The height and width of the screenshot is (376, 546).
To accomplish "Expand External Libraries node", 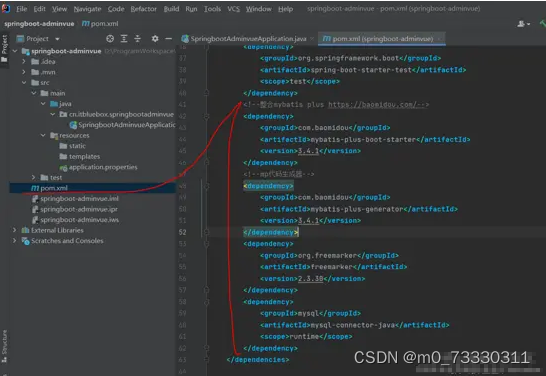I will 15,230.
